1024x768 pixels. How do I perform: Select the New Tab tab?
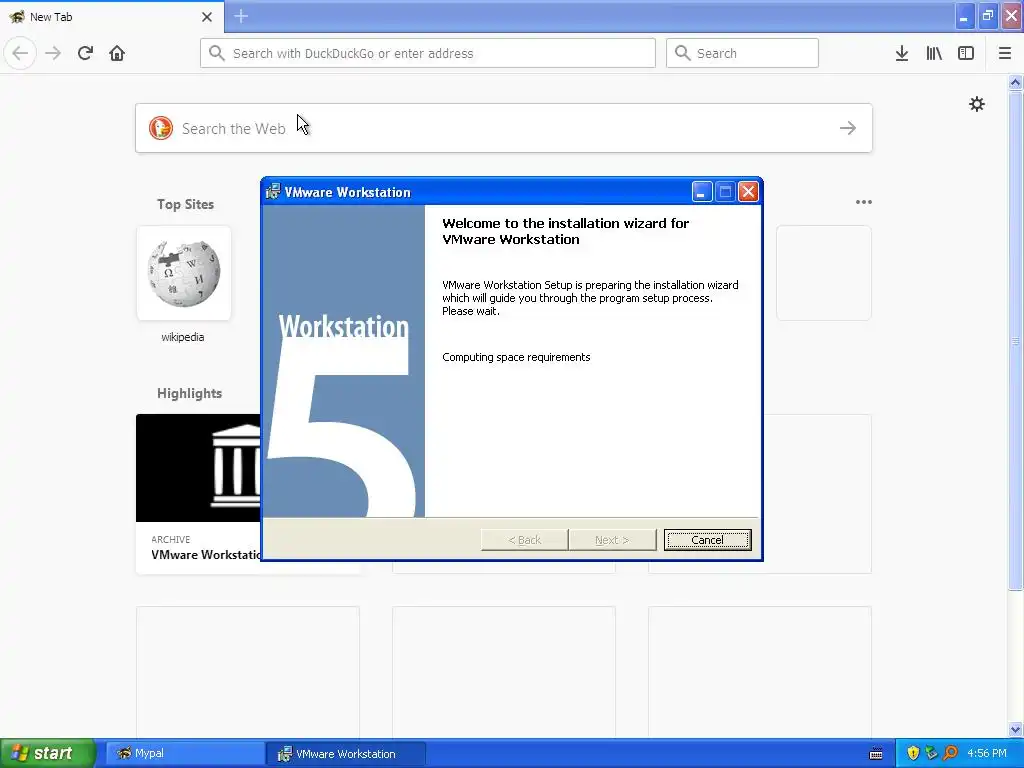point(112,17)
